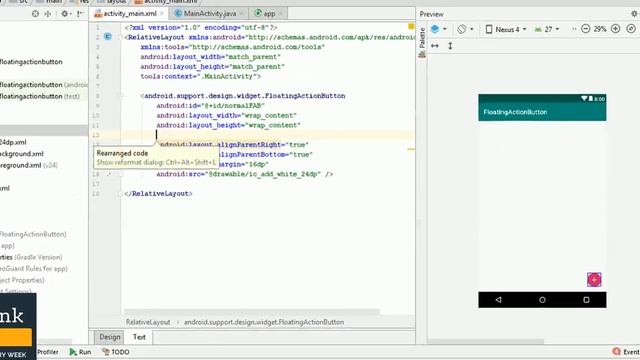Open the Profiler tool window

tap(47, 352)
